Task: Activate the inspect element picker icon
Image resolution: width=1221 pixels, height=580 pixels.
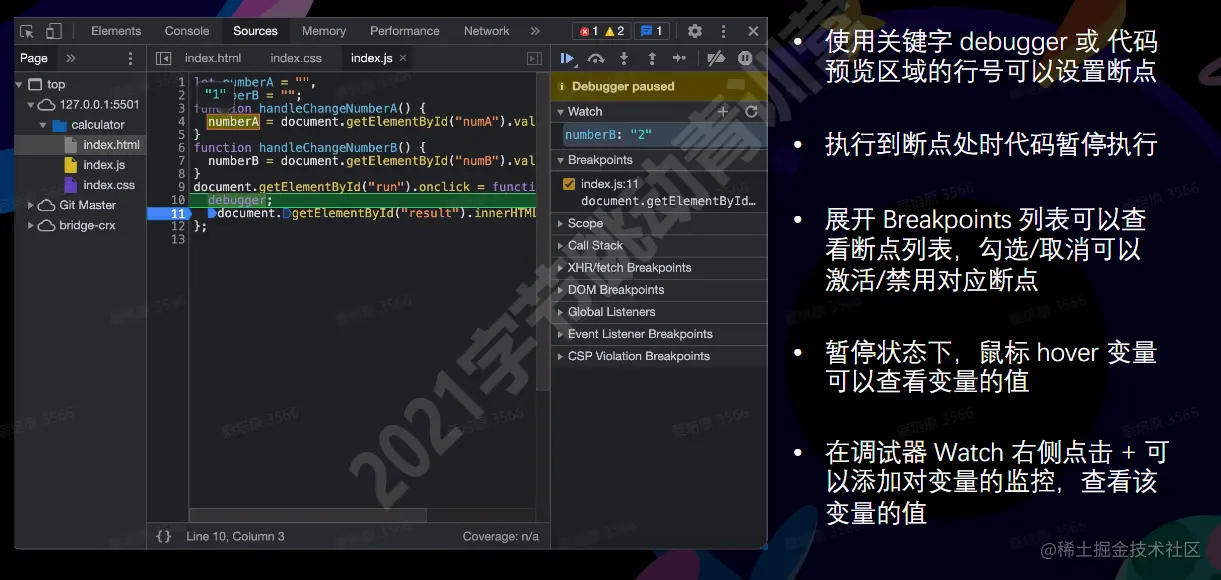Action: [x=27, y=31]
